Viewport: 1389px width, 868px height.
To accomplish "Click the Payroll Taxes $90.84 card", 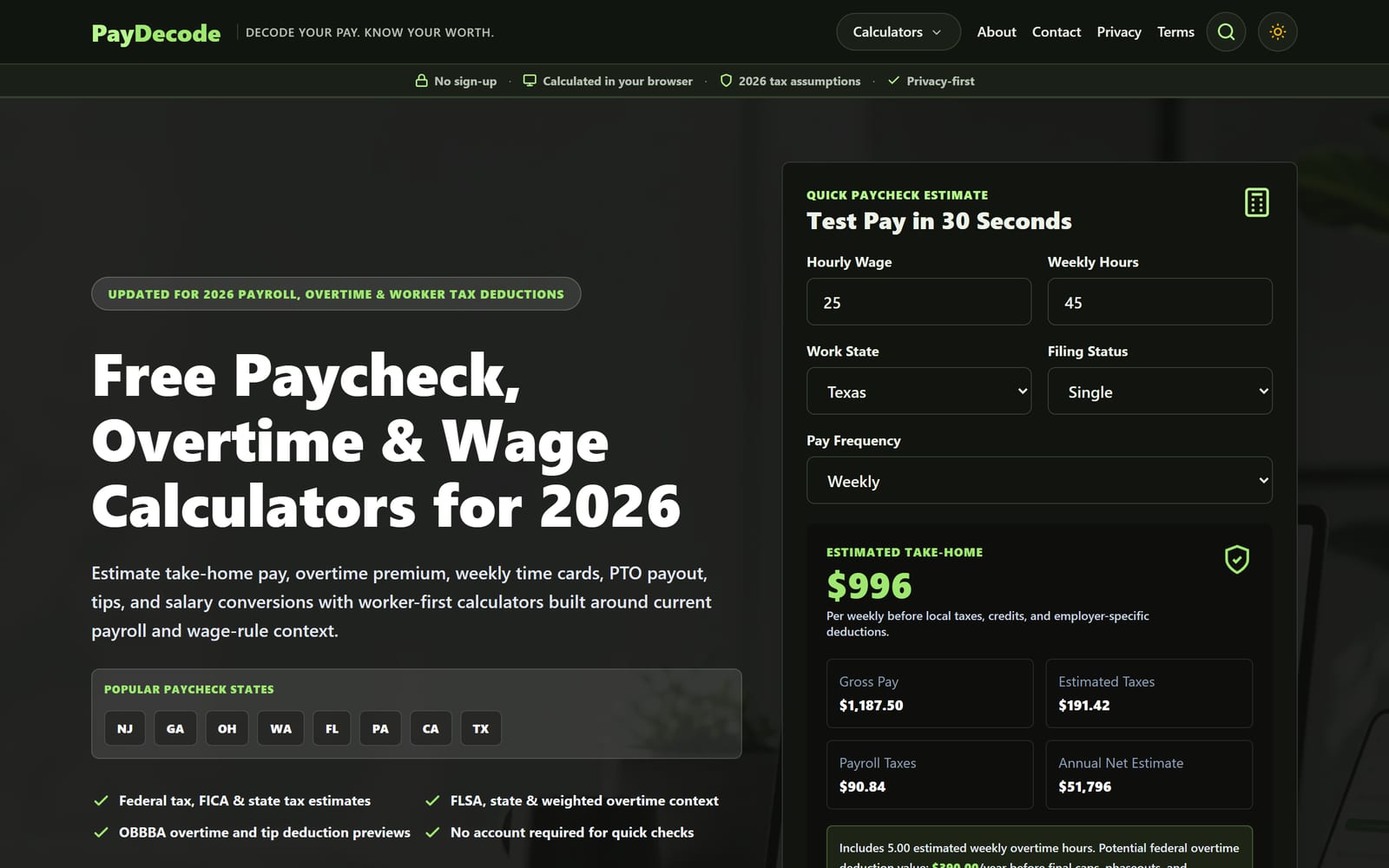I will click(930, 775).
